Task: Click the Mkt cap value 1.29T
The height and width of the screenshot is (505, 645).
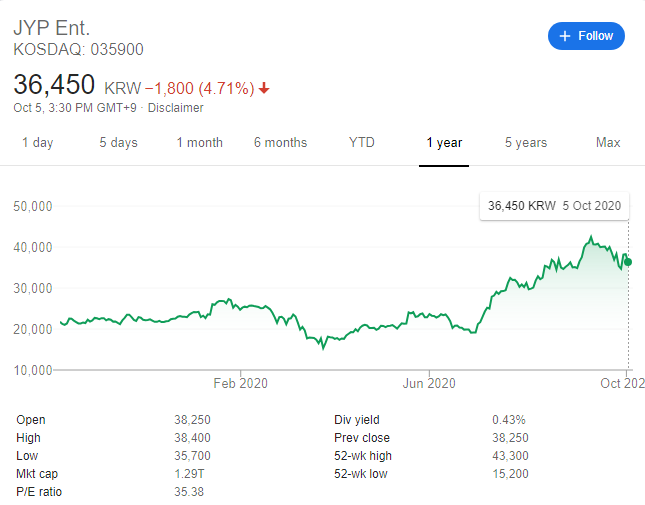Action: (x=189, y=474)
